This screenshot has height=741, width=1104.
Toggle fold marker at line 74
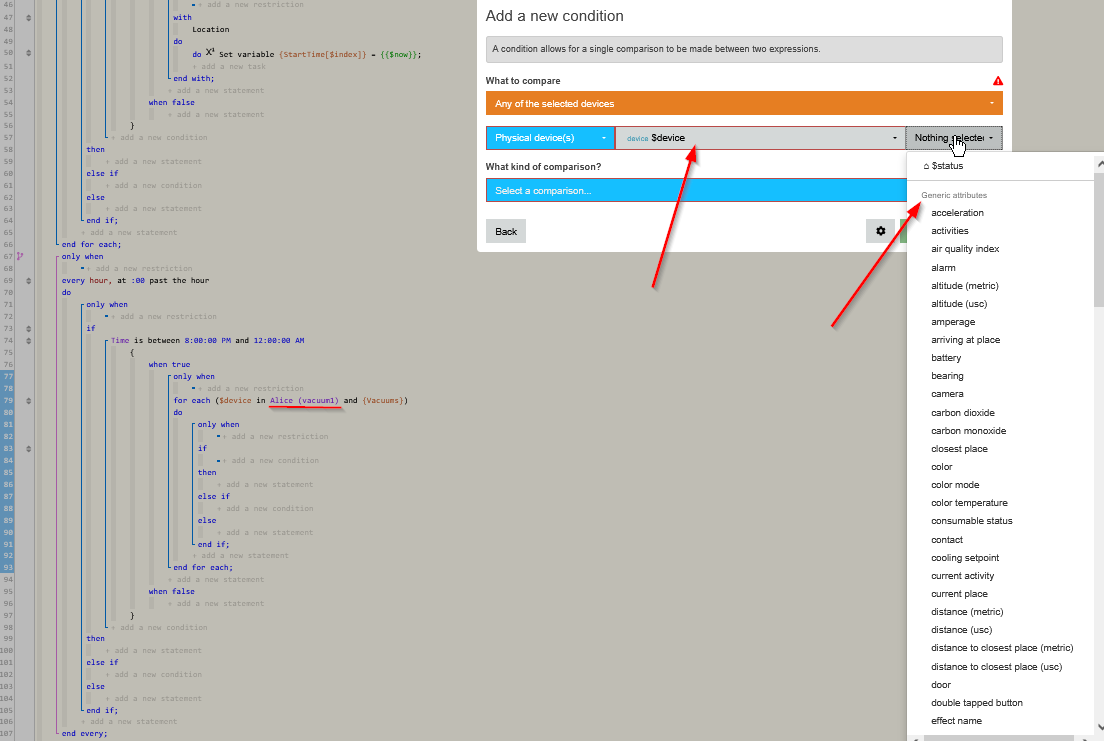pyautogui.click(x=28, y=340)
